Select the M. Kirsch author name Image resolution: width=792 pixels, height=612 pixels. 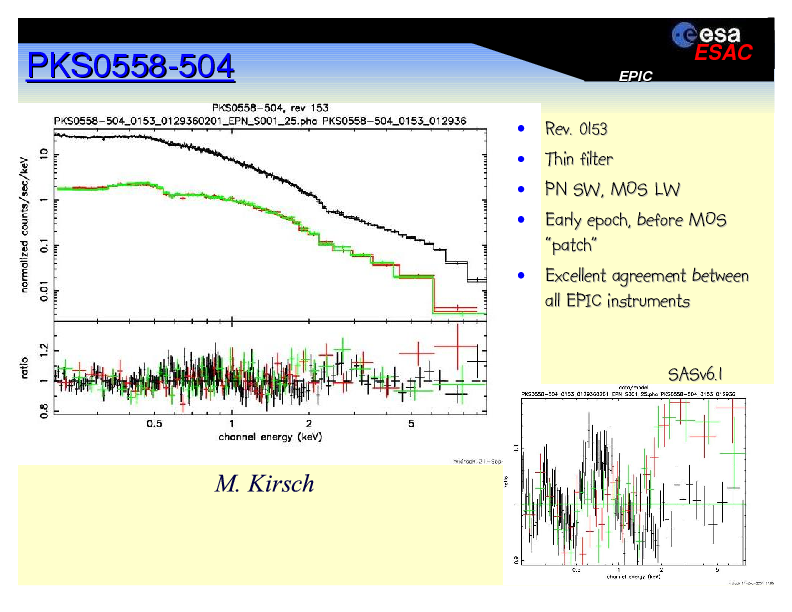point(264,484)
